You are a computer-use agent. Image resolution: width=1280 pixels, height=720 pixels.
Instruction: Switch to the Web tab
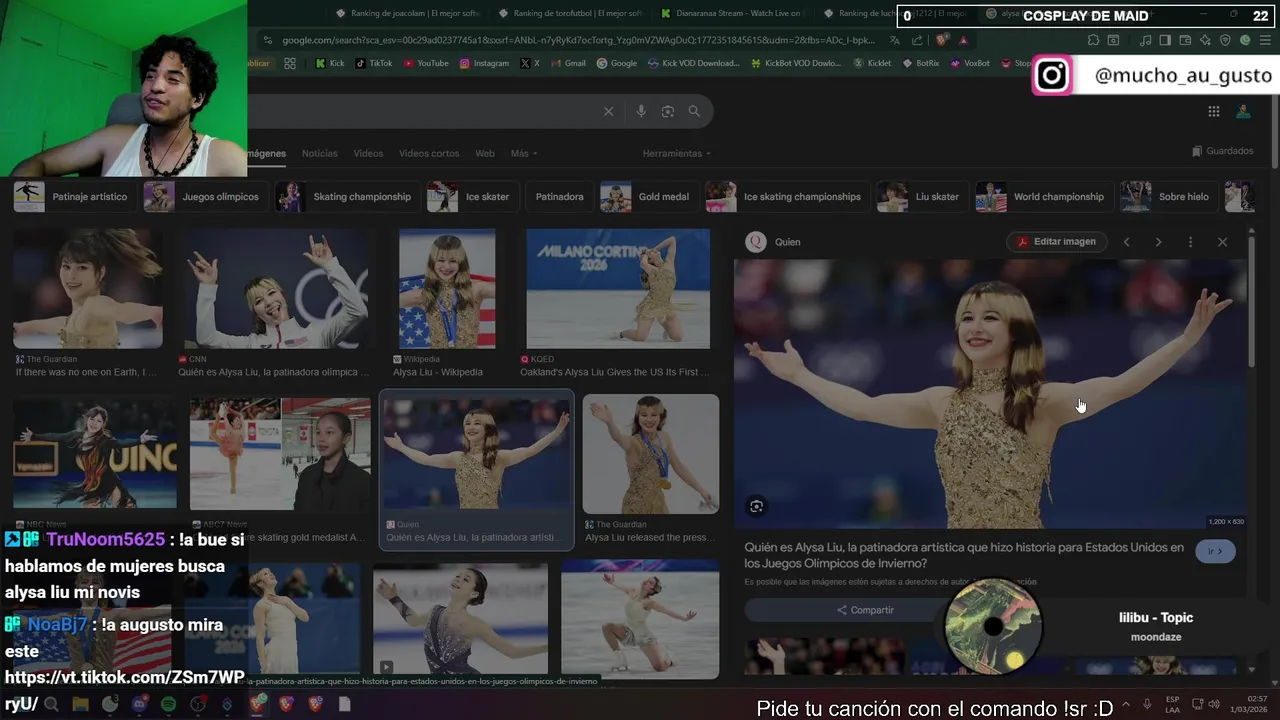click(x=485, y=153)
